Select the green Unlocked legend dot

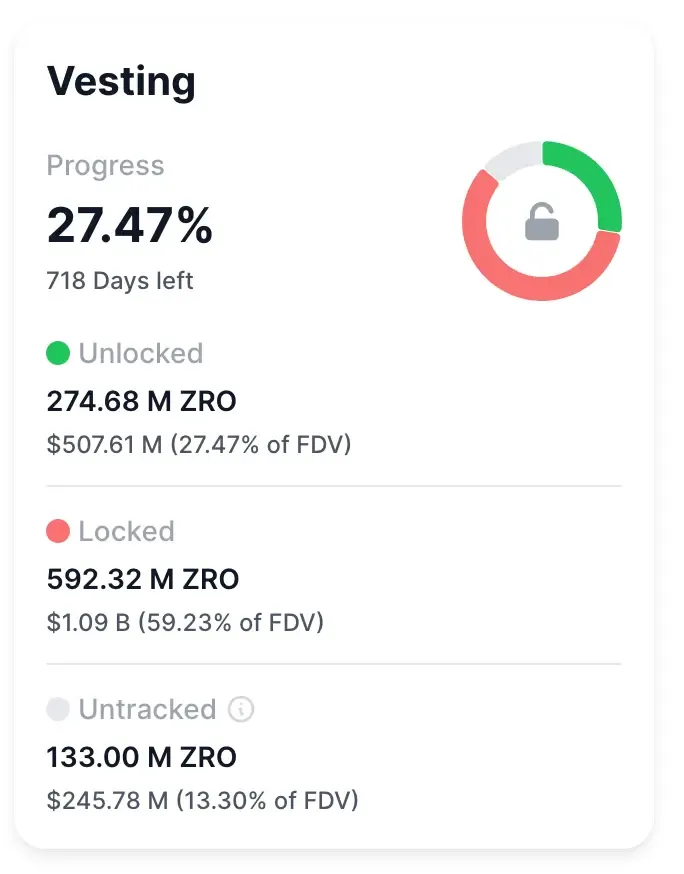tap(57, 353)
